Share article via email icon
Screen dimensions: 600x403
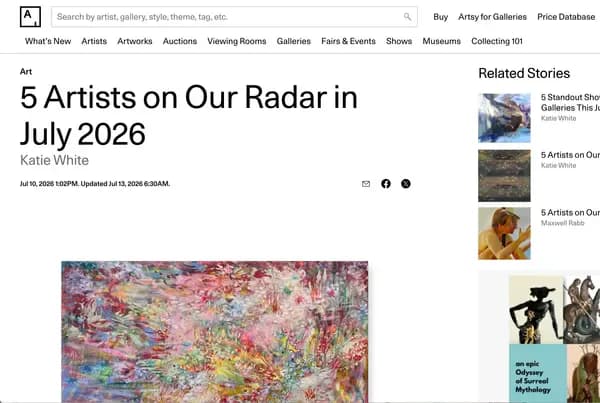pos(366,184)
